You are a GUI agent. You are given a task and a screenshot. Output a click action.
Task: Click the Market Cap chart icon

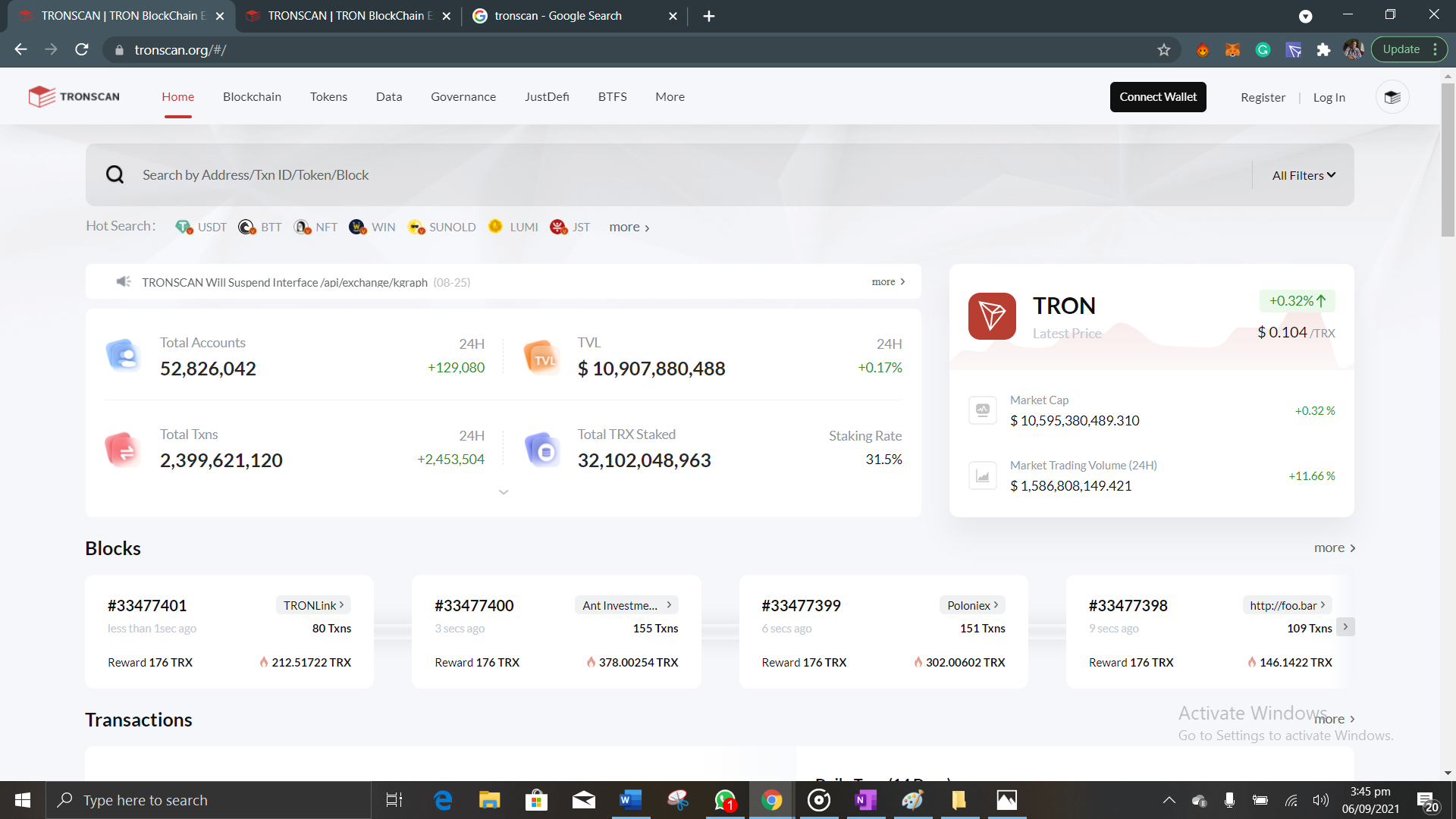pyautogui.click(x=983, y=410)
